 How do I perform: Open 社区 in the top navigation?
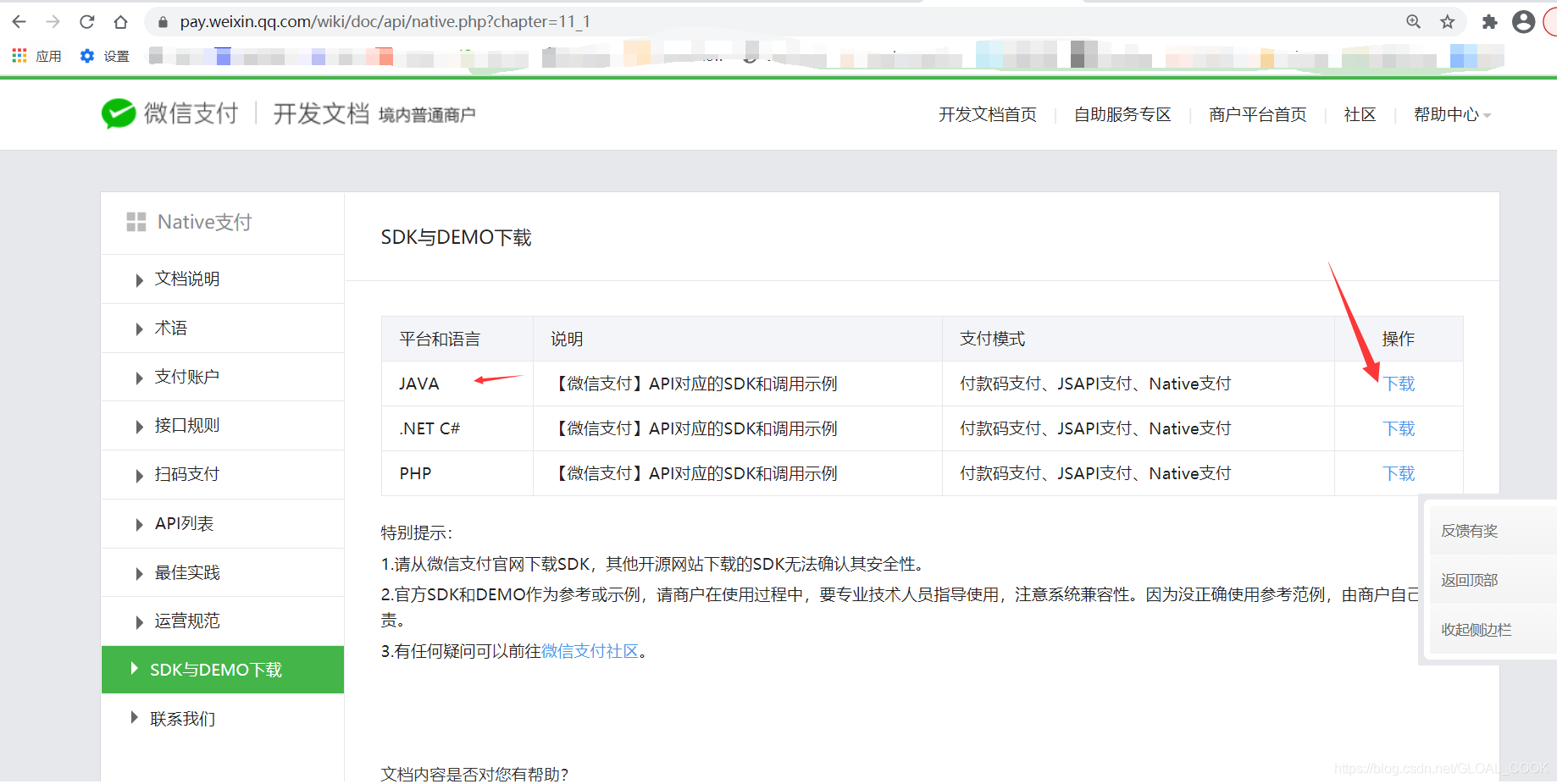[x=1360, y=114]
